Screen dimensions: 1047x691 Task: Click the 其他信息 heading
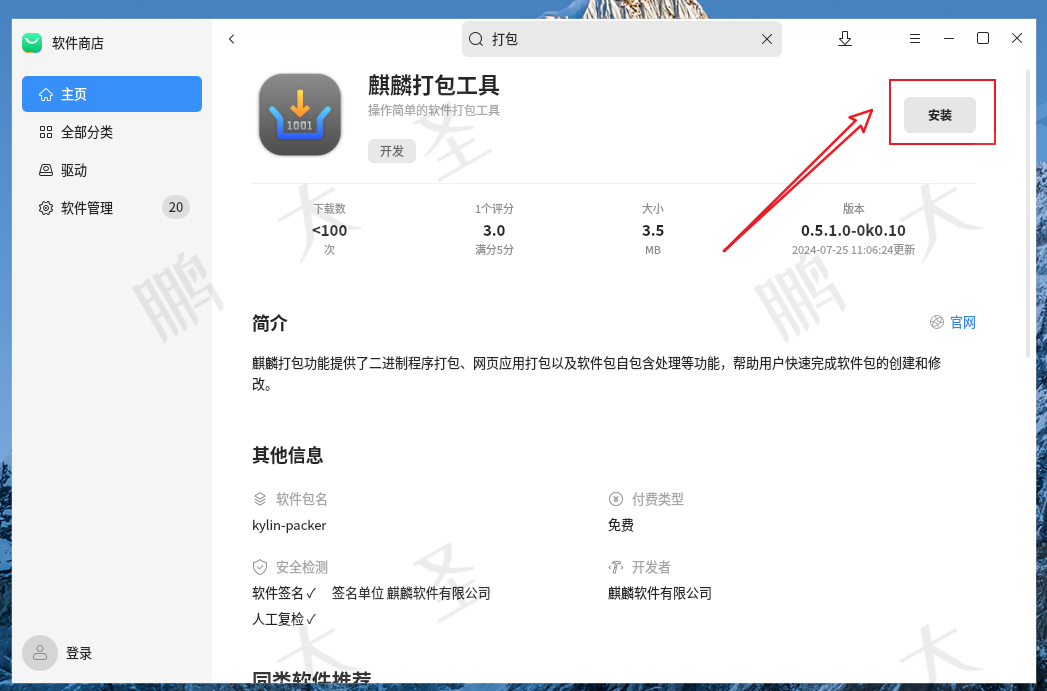point(288,455)
